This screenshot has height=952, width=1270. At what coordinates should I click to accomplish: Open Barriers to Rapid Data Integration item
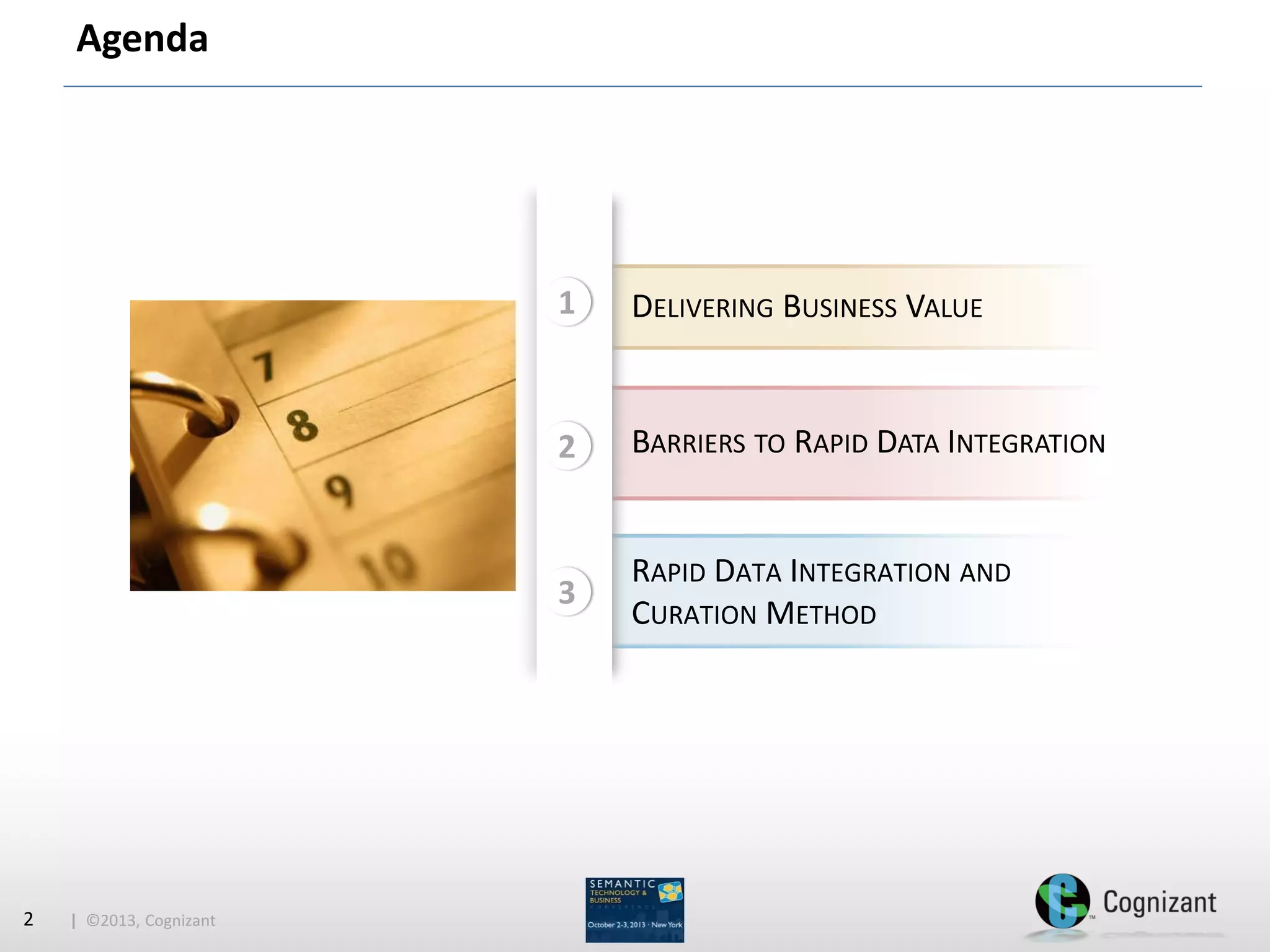868,443
